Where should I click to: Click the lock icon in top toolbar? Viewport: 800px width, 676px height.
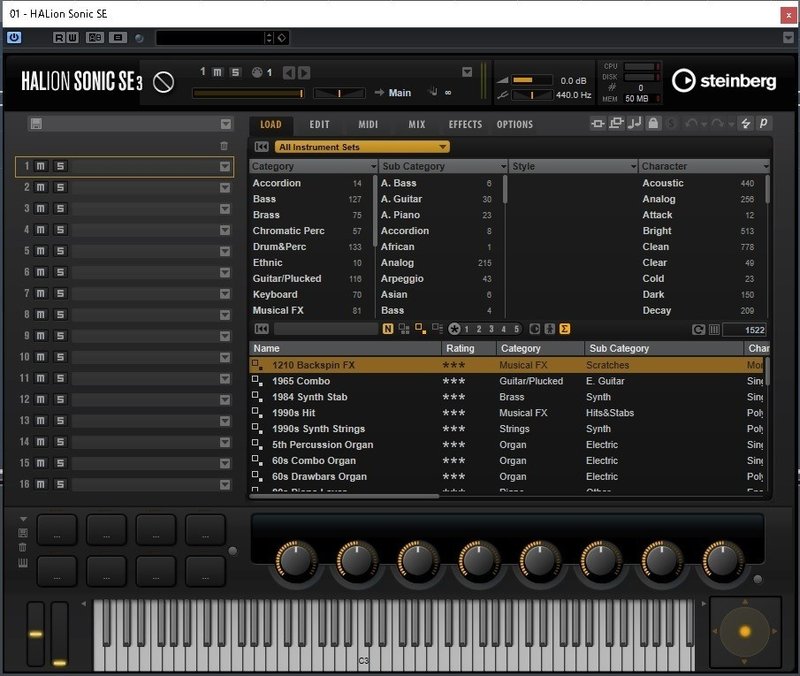coord(653,123)
